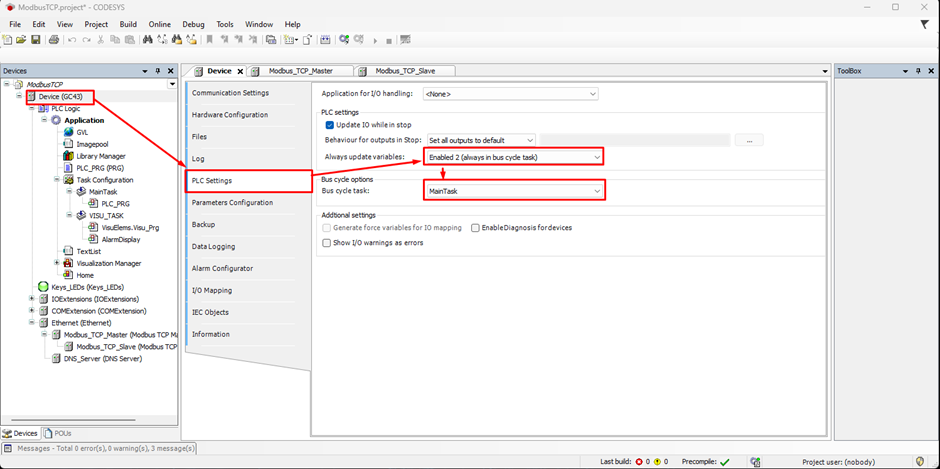This screenshot has height=469, width=940.
Task: Click the shield icon in status bar
Action: [x=920, y=462]
